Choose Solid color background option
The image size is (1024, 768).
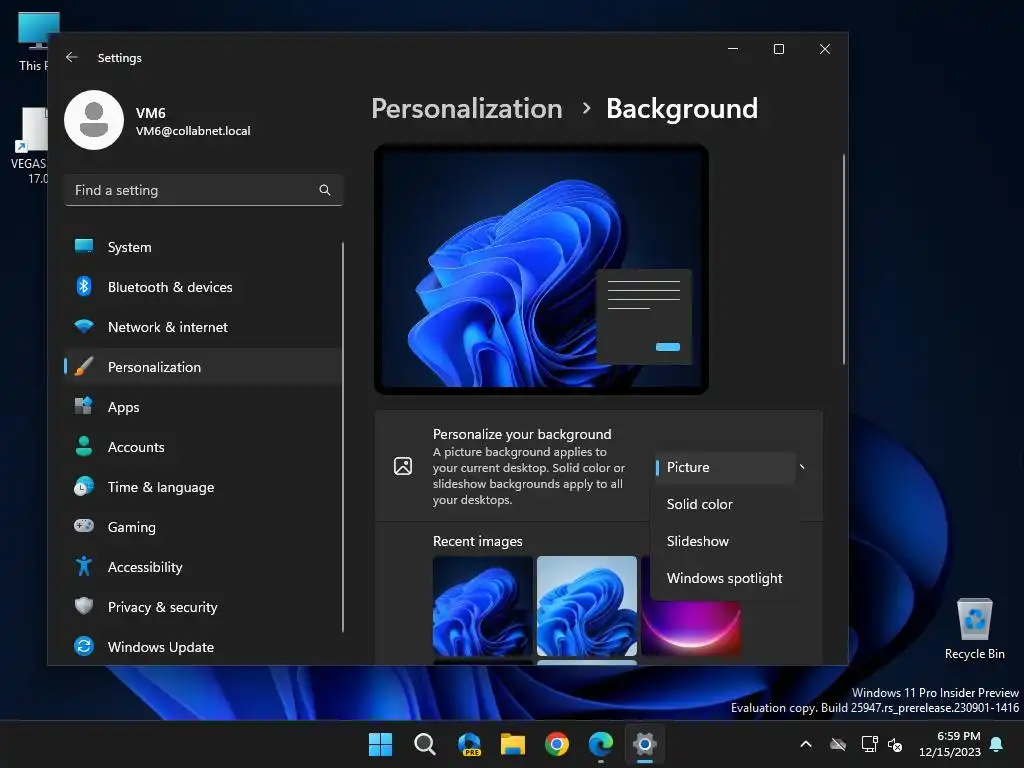click(x=725, y=504)
